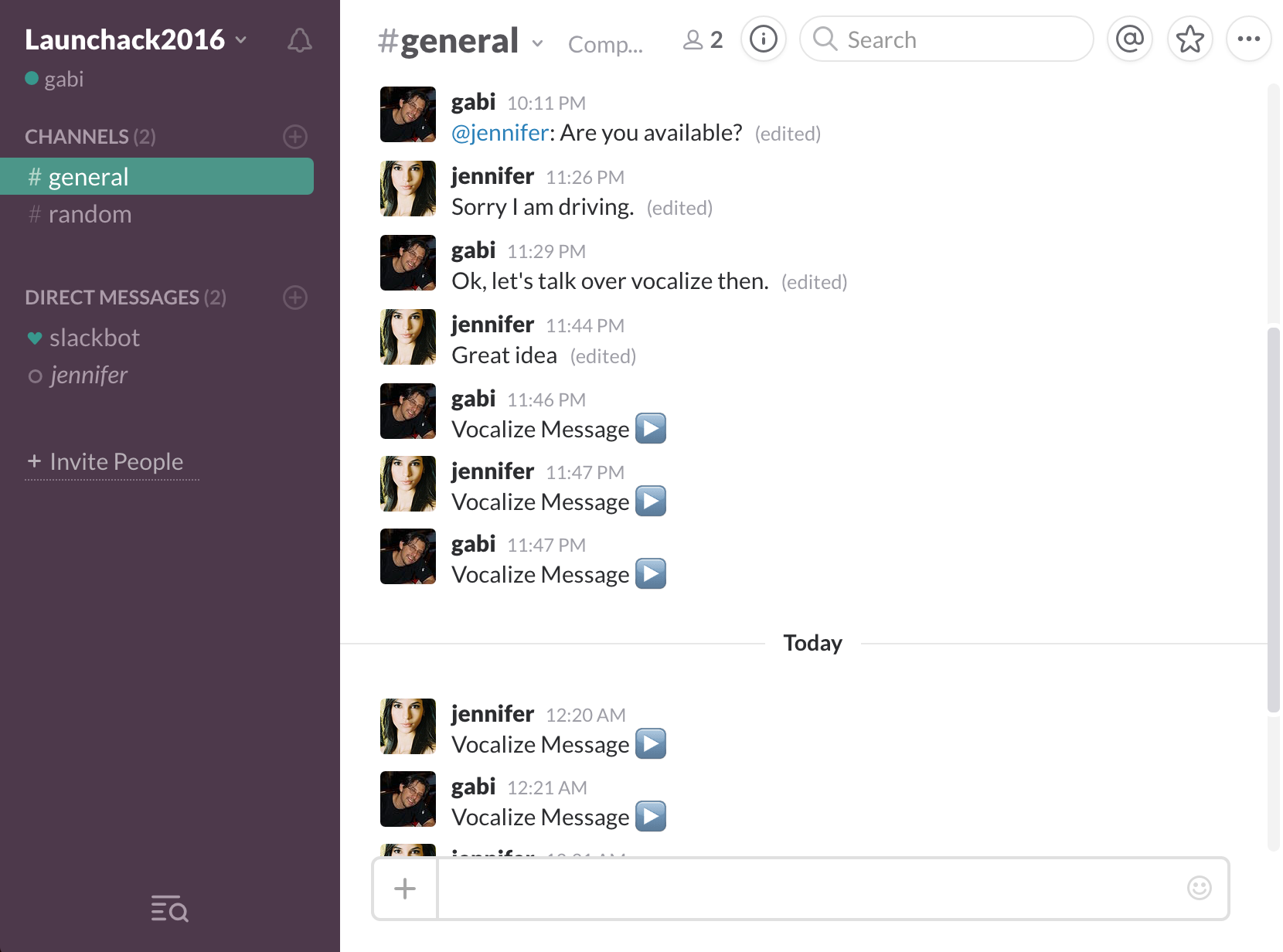The width and height of the screenshot is (1283, 952).
Task: Show channel details info icon
Action: (764, 39)
